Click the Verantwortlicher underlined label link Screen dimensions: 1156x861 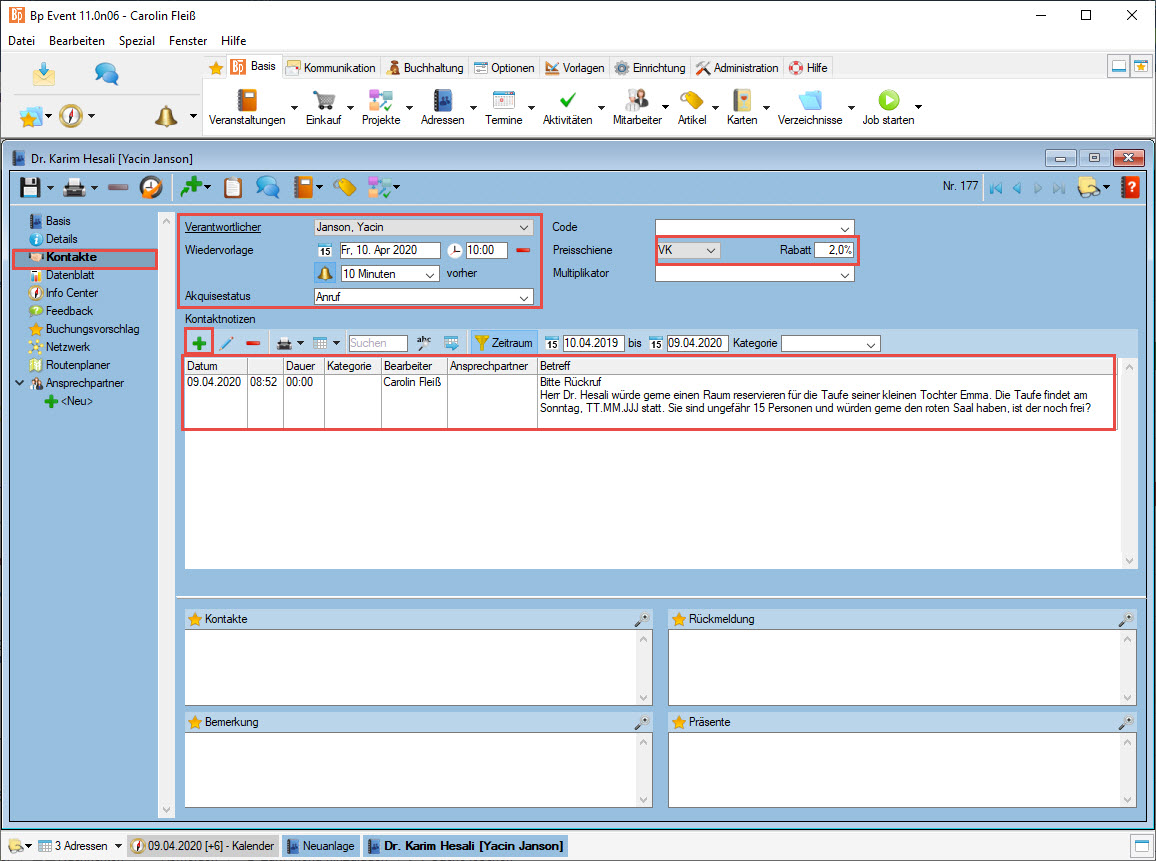click(223, 227)
